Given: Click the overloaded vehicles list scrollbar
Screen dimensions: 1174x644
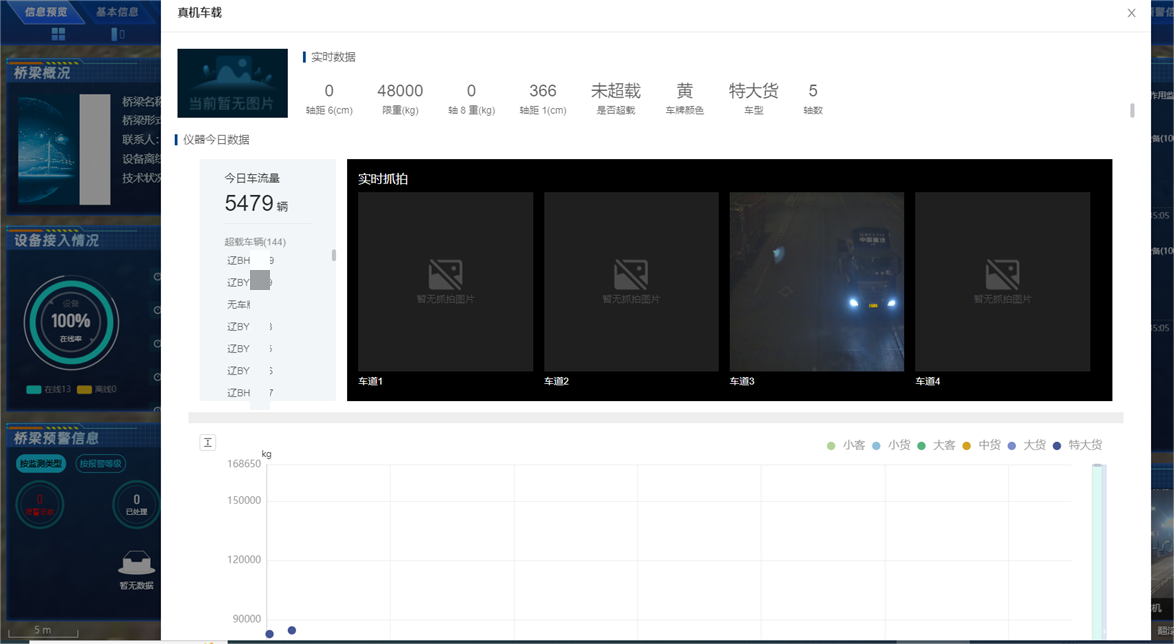Looking at the screenshot, I should [333, 256].
